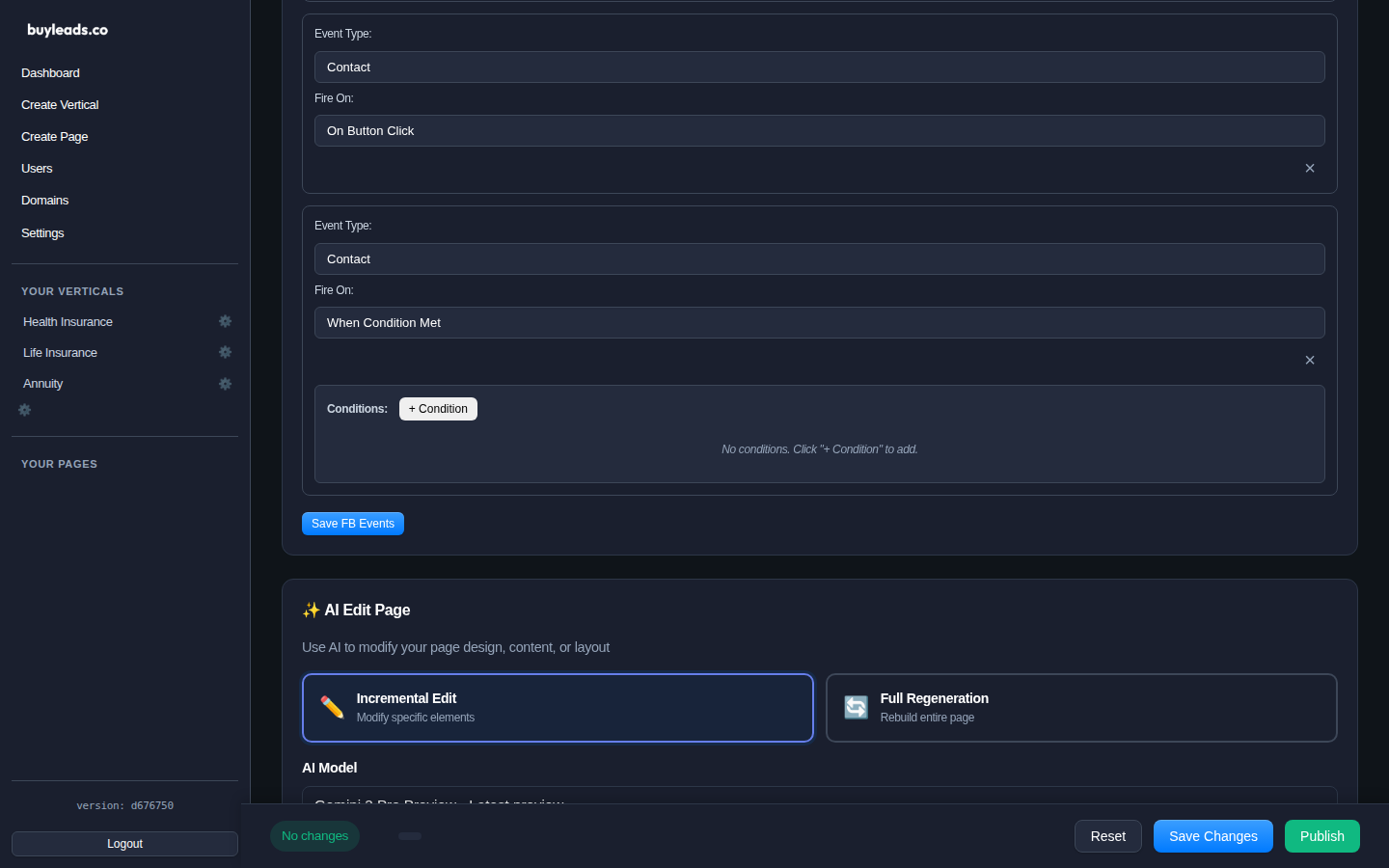
Task: Remove the On Button Click event
Action: (x=1310, y=168)
